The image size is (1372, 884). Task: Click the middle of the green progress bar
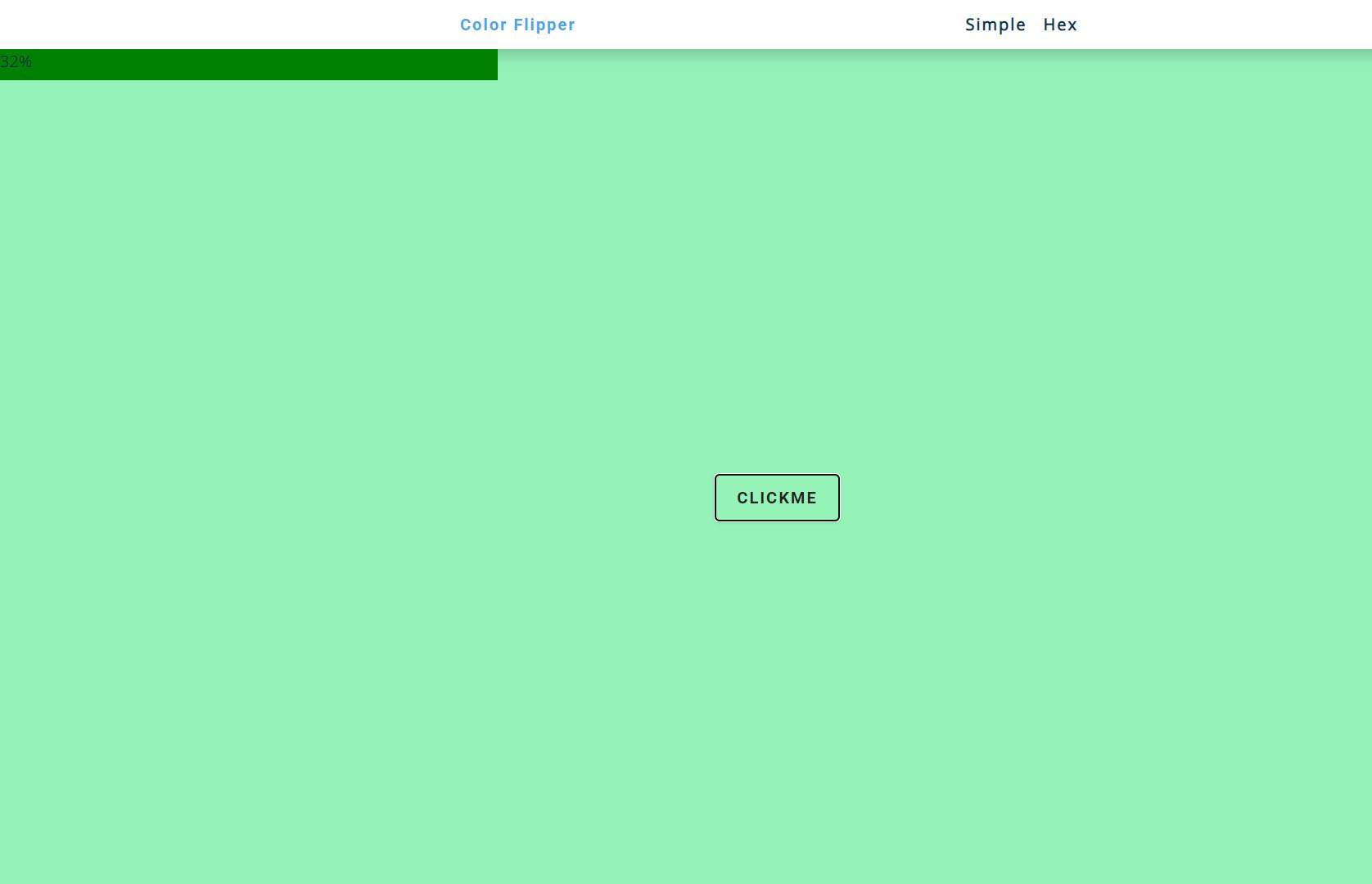(x=249, y=65)
